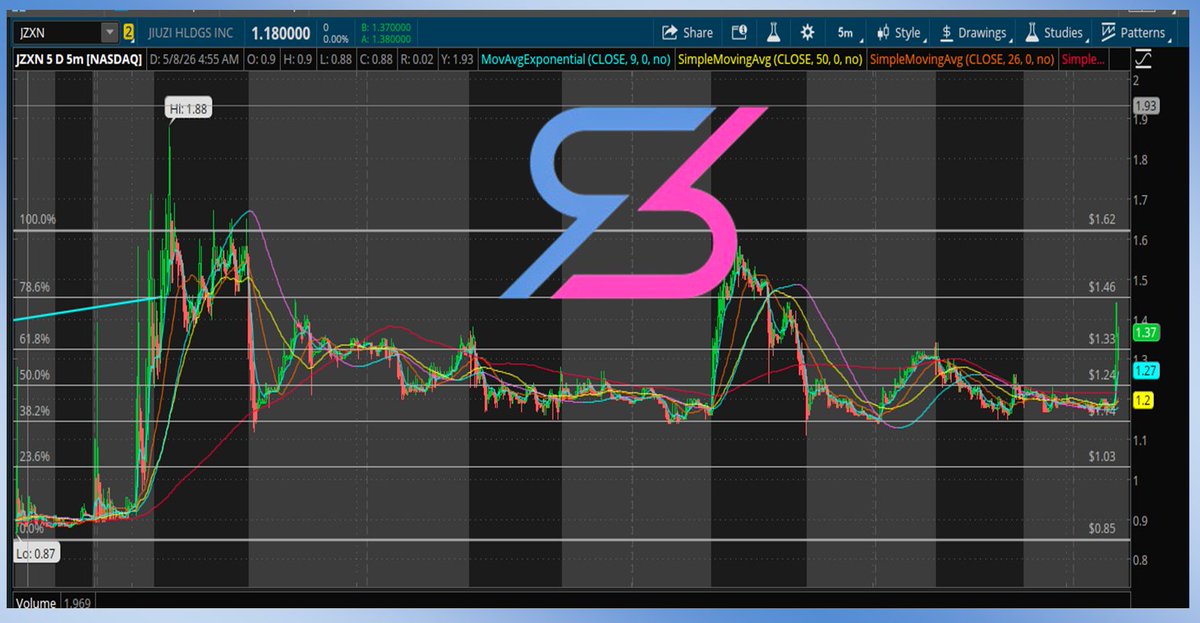Click the drawings tool icon beside Drawings
Image resolution: width=1200 pixels, height=623 pixels.
[948, 33]
